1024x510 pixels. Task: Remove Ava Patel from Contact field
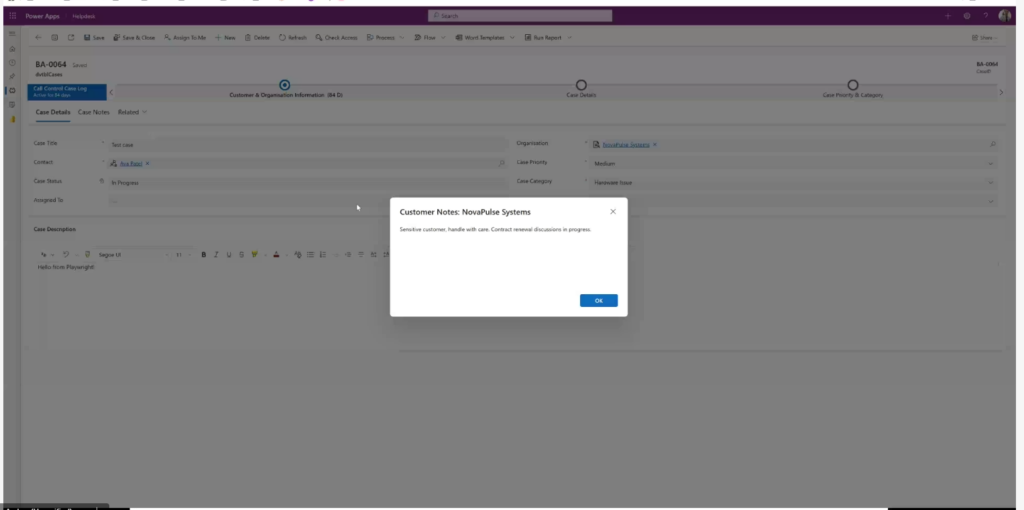[148, 163]
